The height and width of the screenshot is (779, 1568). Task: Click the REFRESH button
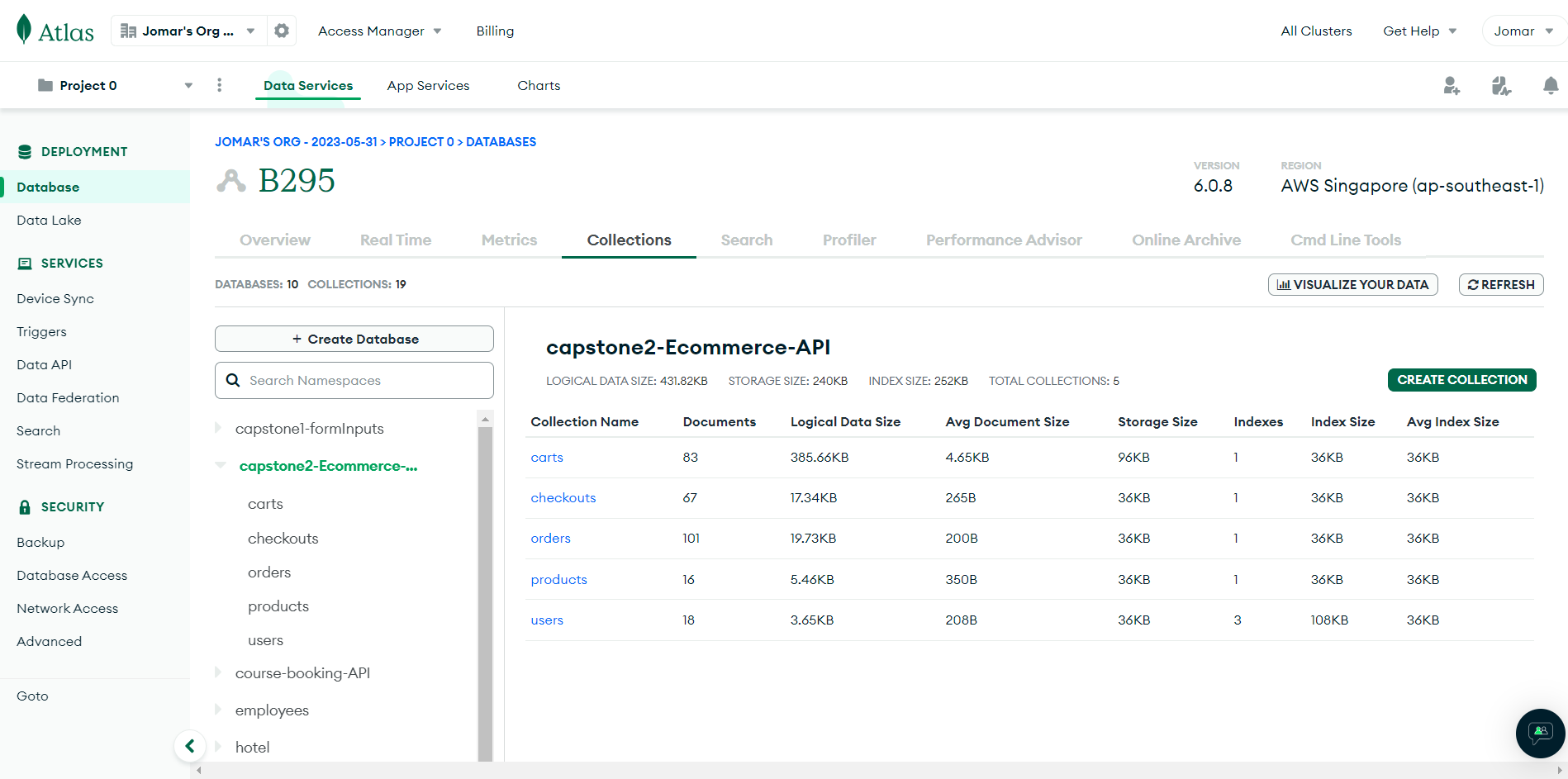point(1501,284)
